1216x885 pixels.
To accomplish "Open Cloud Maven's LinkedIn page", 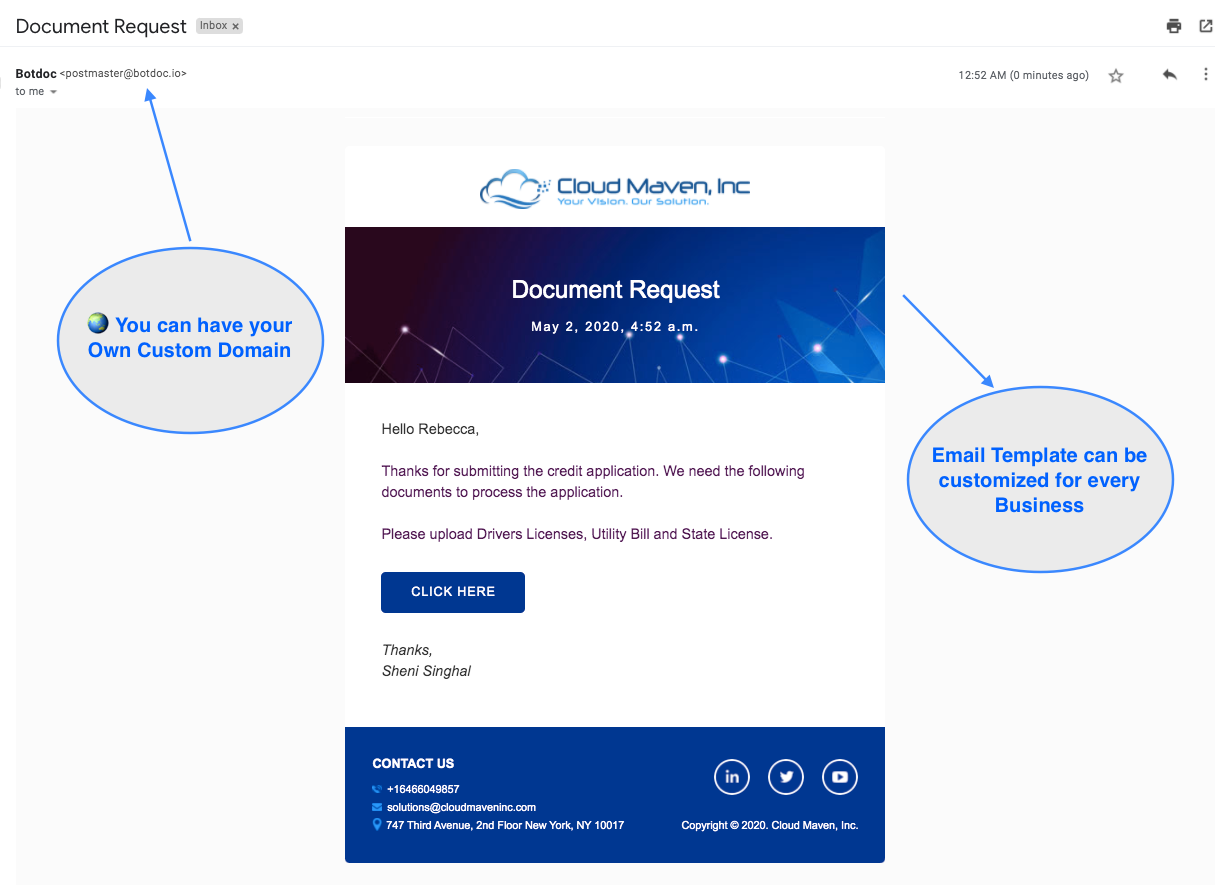I will (x=731, y=776).
